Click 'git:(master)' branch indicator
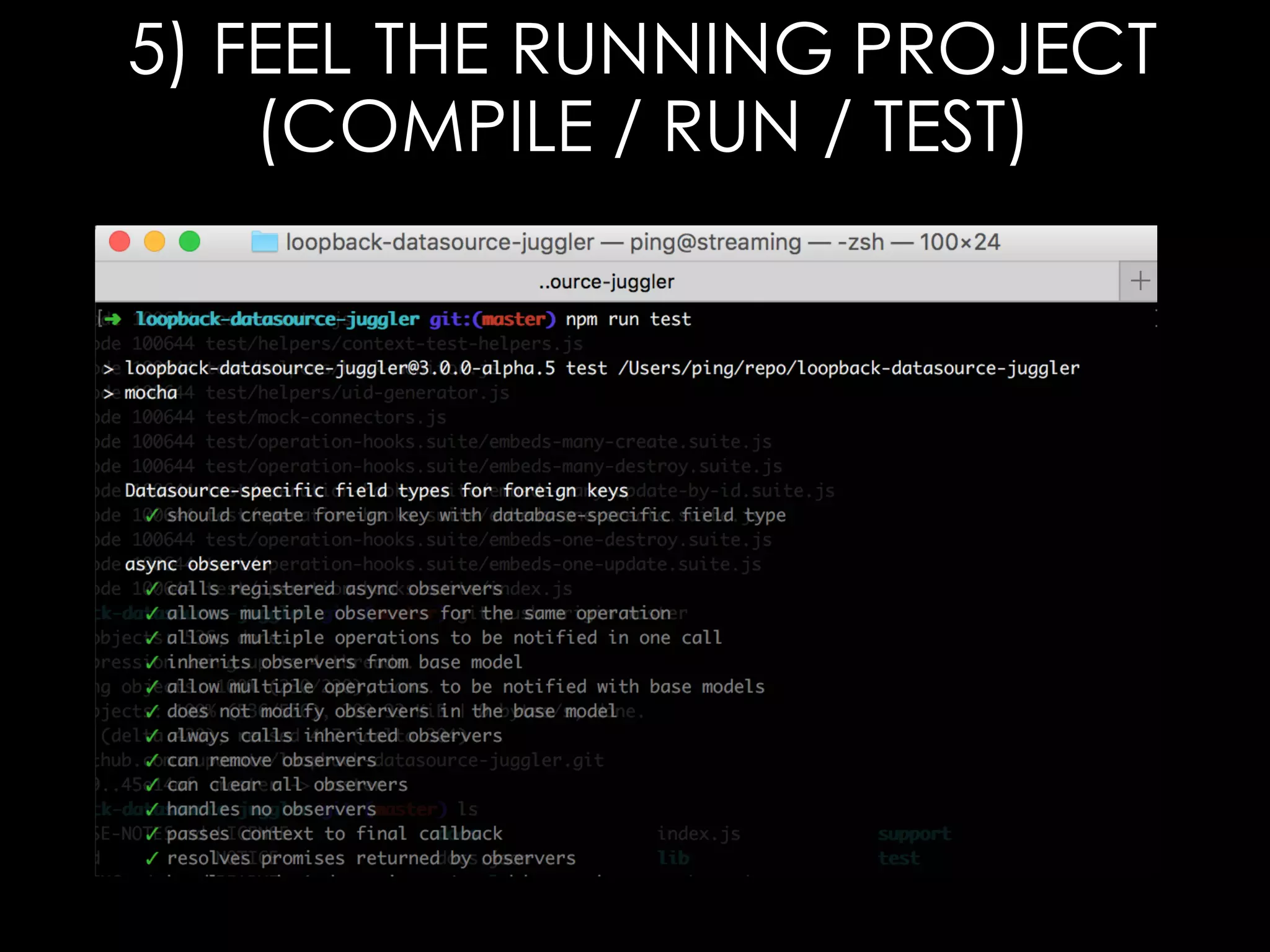1270x952 pixels. click(x=492, y=319)
